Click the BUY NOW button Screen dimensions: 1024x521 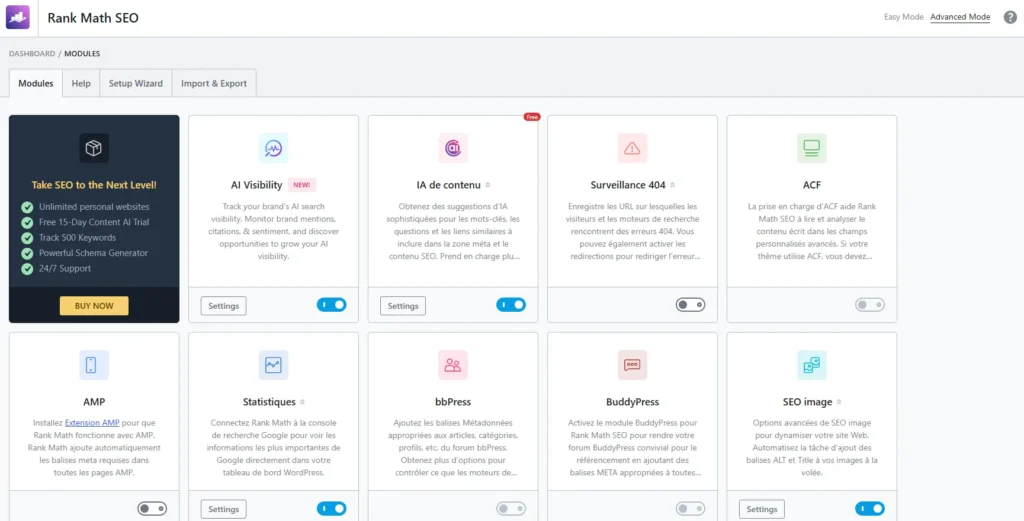pyautogui.click(x=94, y=306)
